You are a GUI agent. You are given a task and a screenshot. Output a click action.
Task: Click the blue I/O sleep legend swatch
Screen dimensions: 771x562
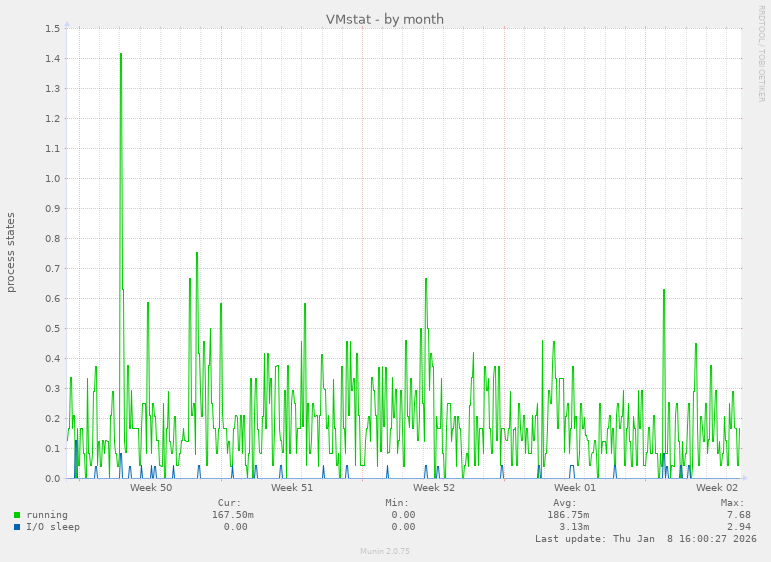(17, 527)
